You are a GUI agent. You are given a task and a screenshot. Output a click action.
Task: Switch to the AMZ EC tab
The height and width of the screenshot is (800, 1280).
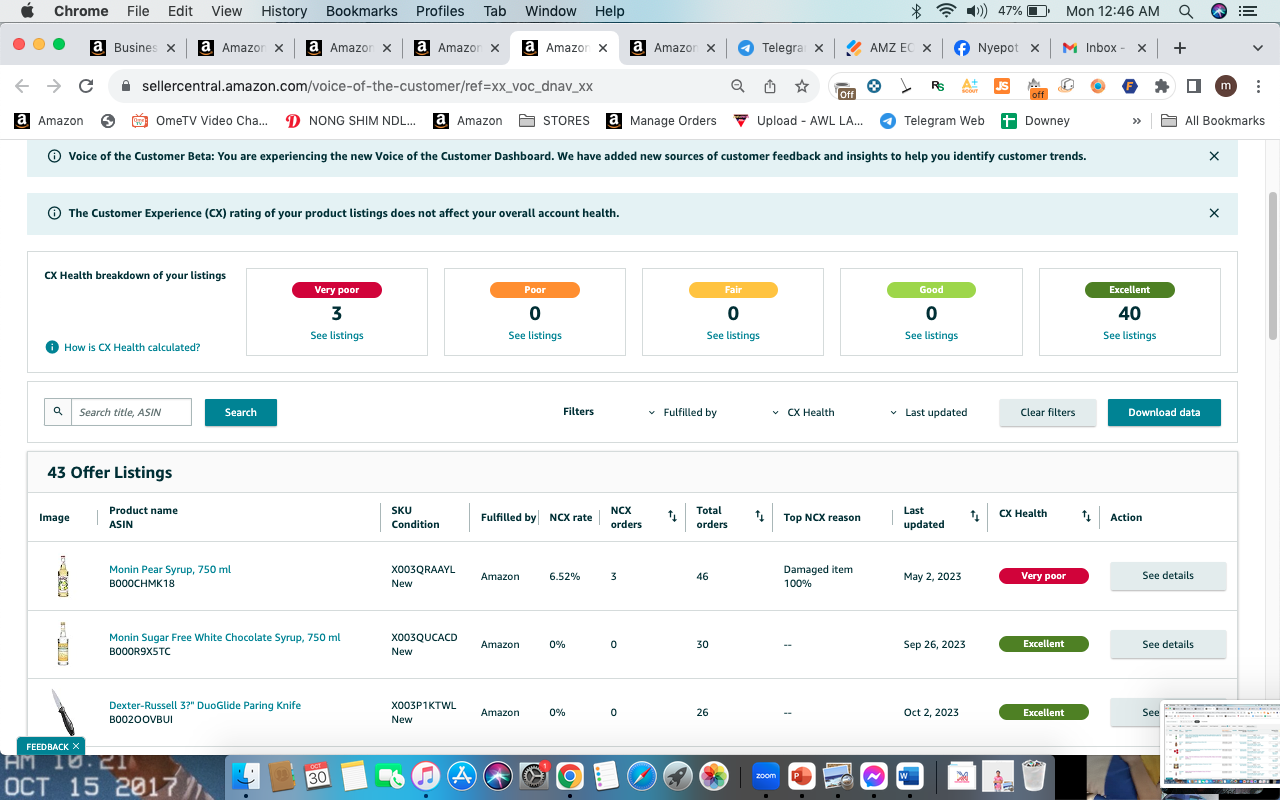click(x=888, y=48)
